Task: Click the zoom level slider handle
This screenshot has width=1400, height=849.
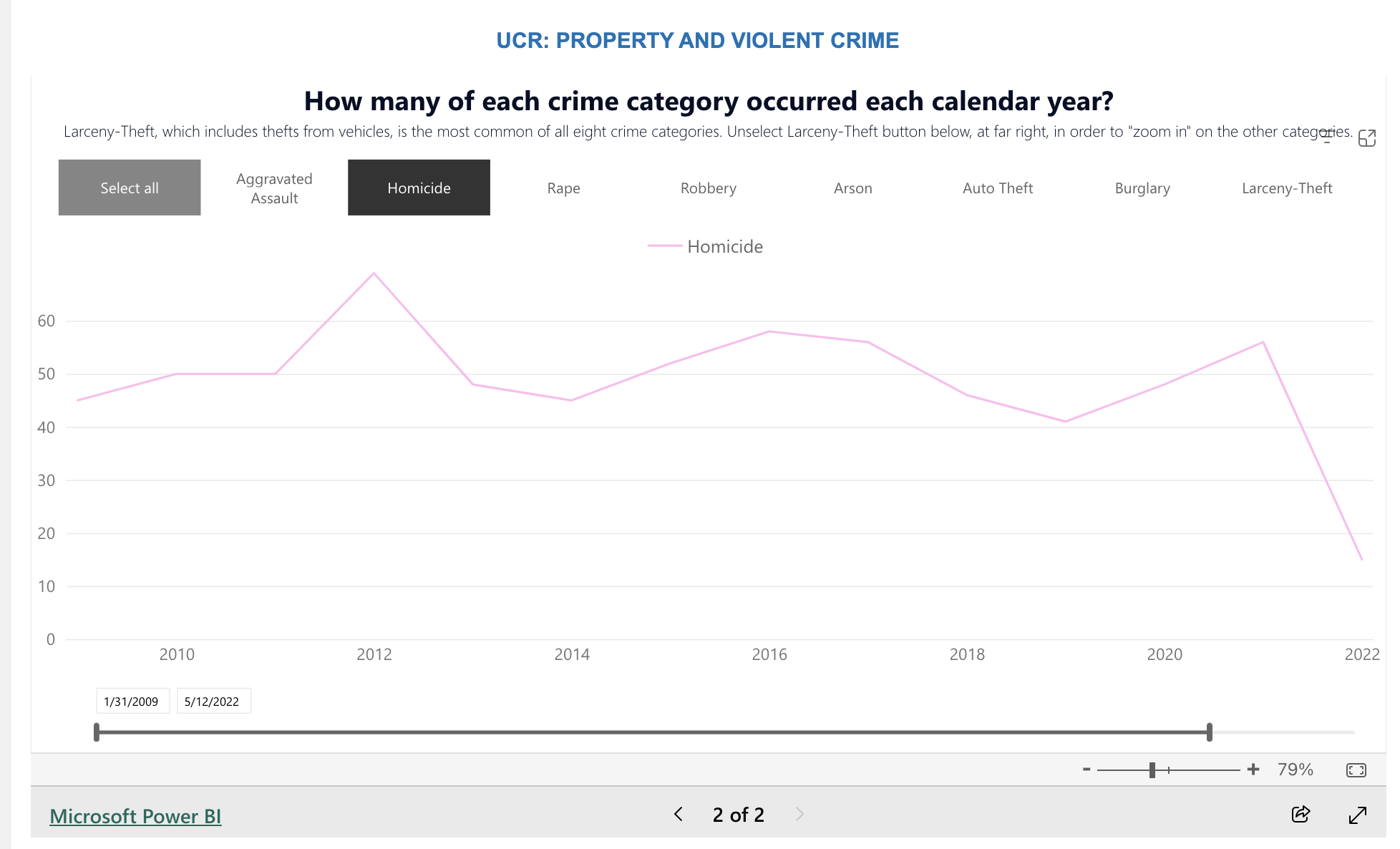Action: (1152, 770)
